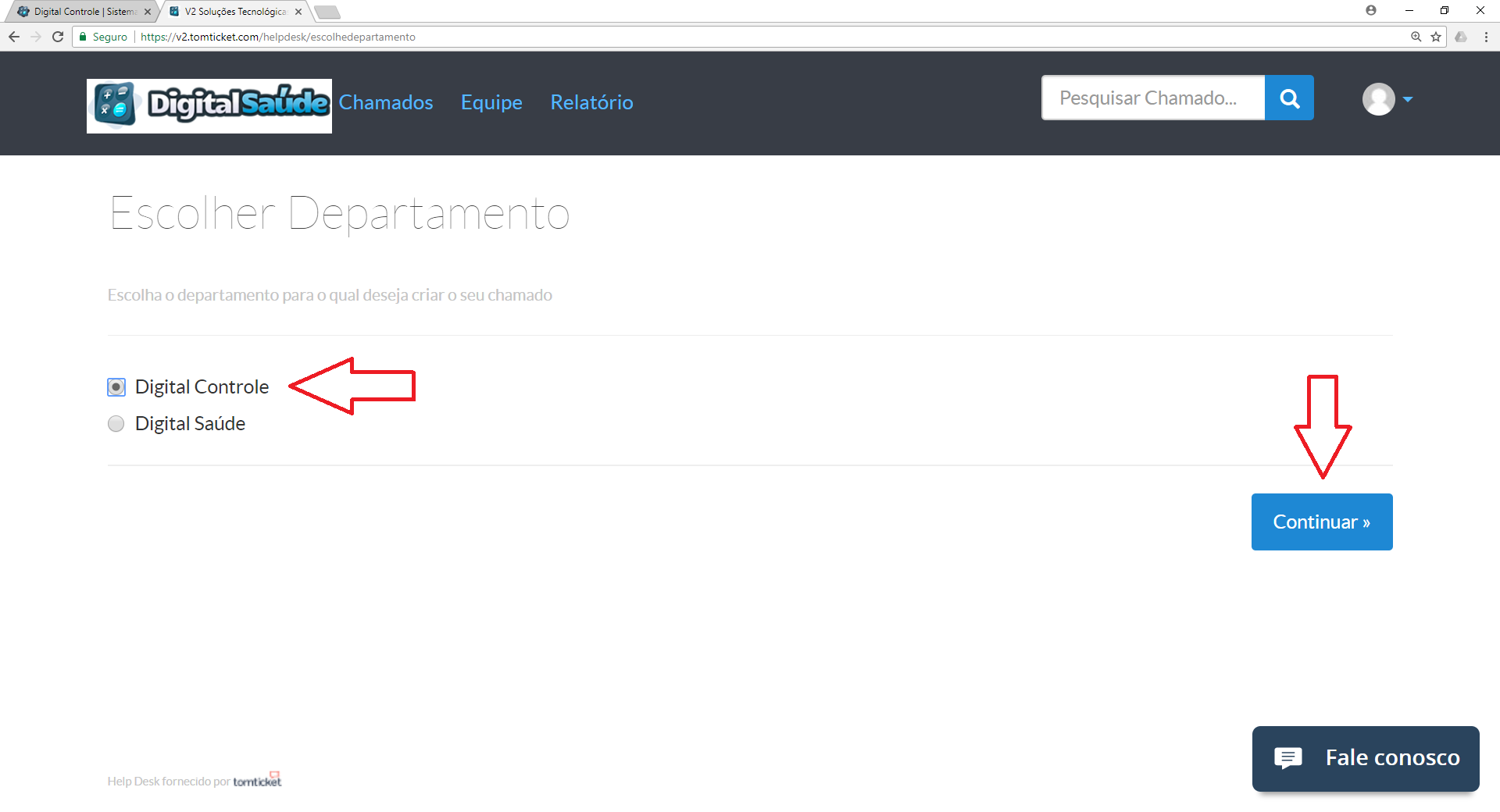Bookmark this page with the star icon
The width and height of the screenshot is (1500, 812).
pyautogui.click(x=1436, y=37)
